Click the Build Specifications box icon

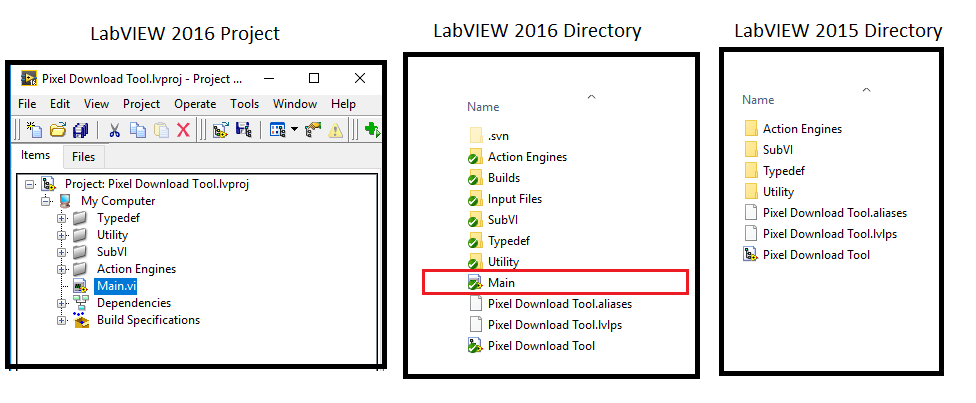81,320
